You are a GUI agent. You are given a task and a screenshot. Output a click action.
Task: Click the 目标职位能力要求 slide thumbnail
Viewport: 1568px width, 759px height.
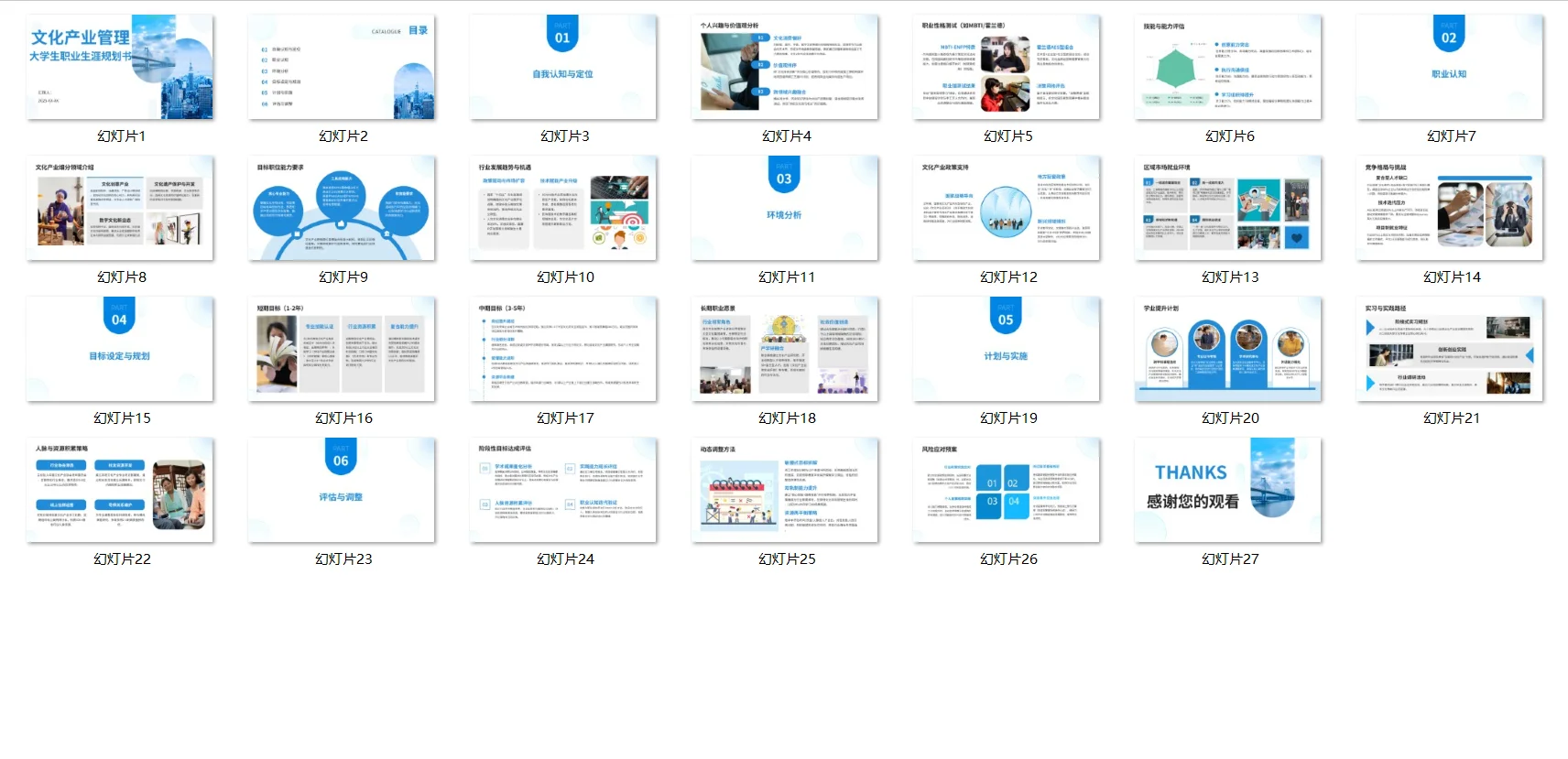[342, 208]
